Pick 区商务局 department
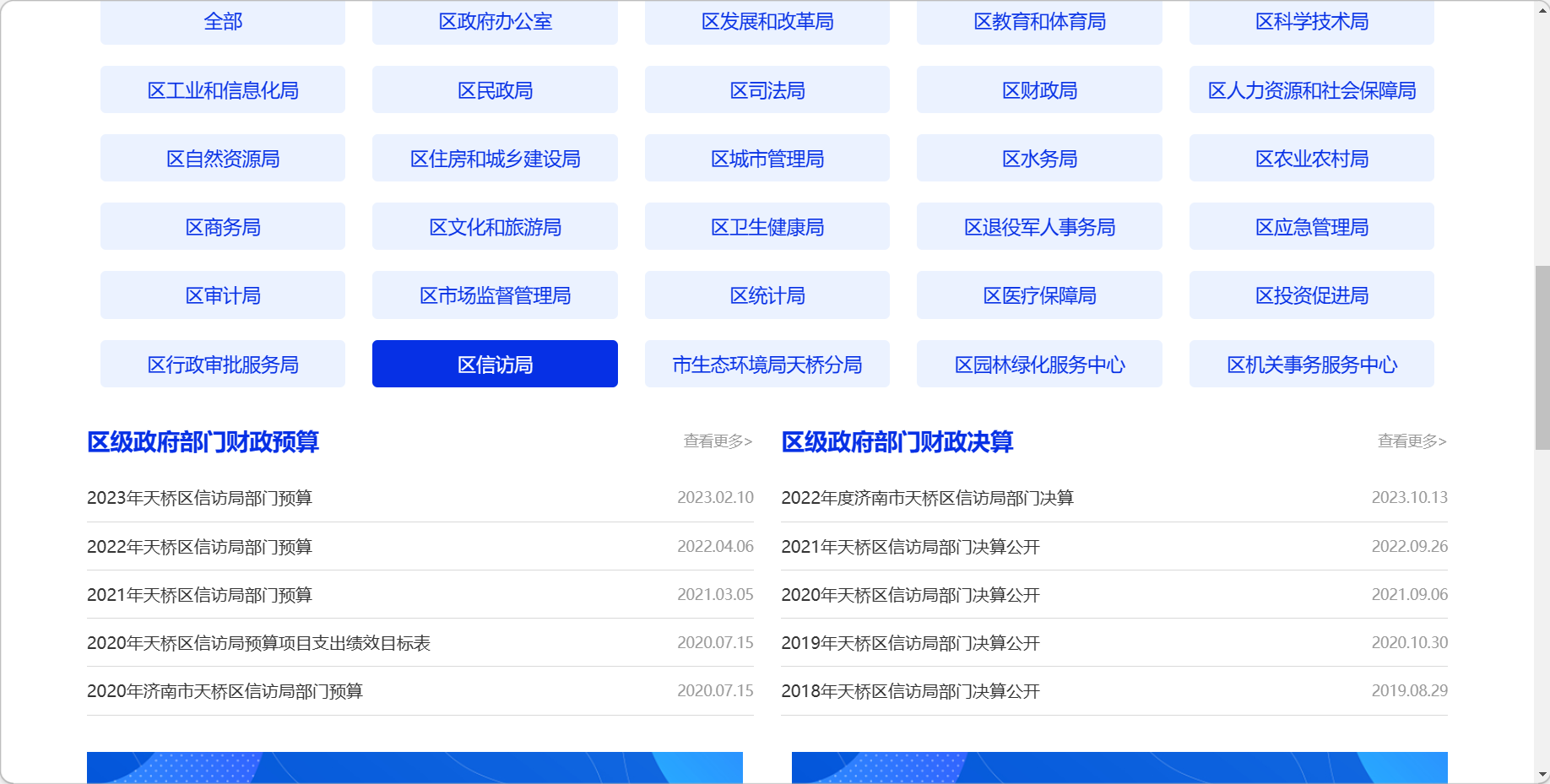This screenshot has width=1550, height=784. (223, 226)
